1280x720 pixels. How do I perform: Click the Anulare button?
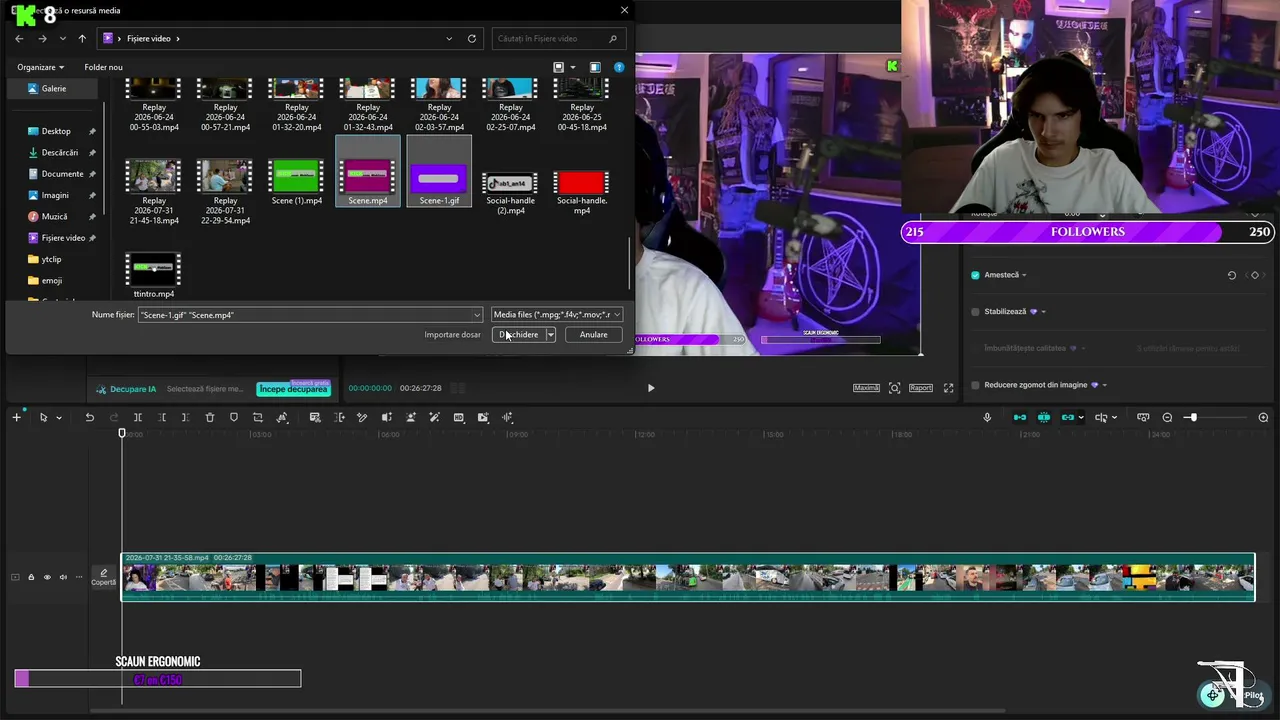593,335
